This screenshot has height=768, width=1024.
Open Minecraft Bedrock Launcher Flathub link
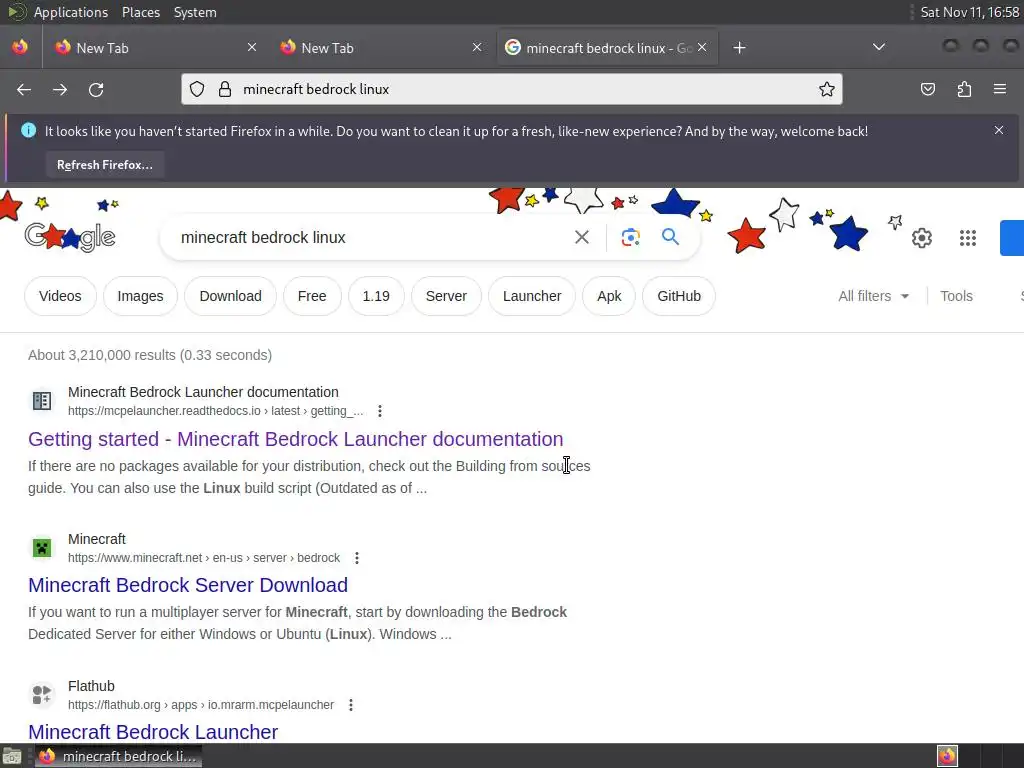tap(153, 732)
